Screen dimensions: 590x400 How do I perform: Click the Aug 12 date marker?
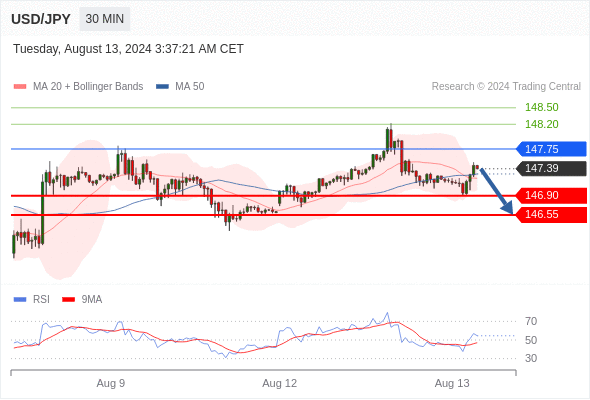click(x=280, y=383)
